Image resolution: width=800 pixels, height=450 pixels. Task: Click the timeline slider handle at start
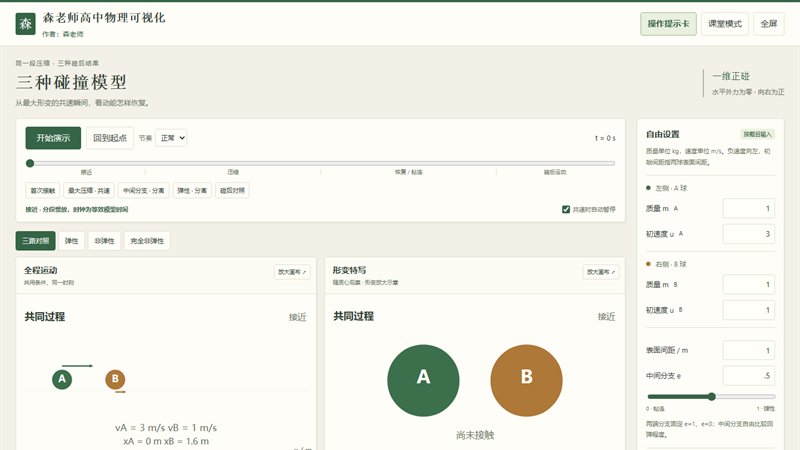click(30, 163)
